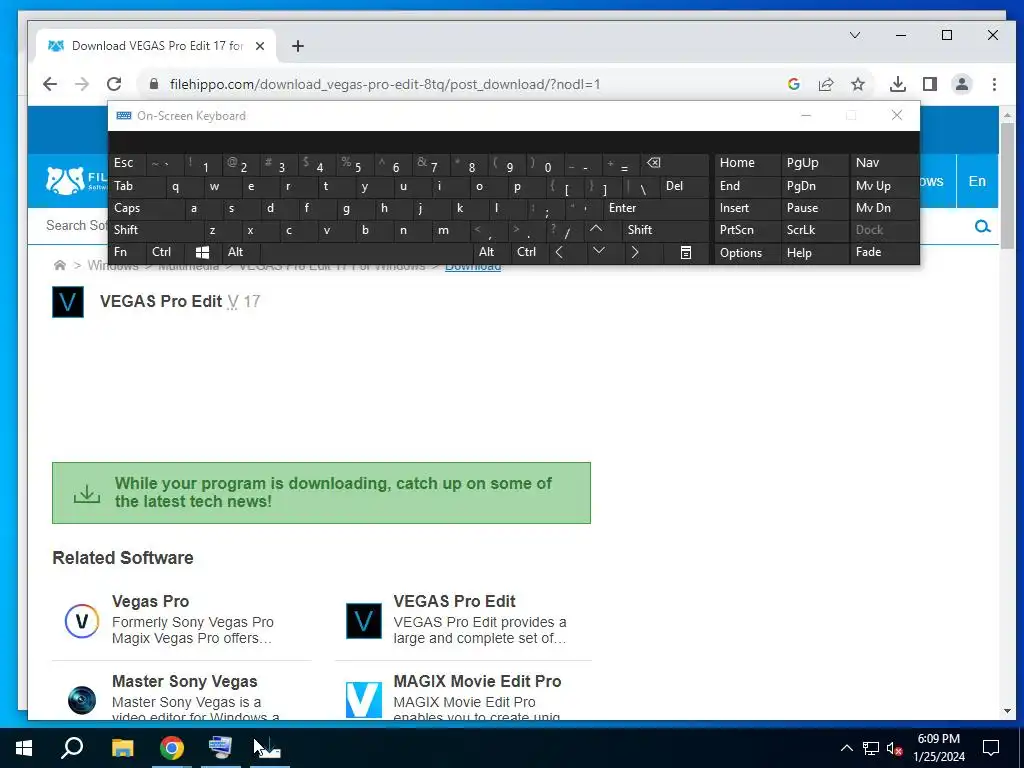This screenshot has height=768, width=1024.
Task: Click the Download breadcrumb link
Action: point(473,266)
